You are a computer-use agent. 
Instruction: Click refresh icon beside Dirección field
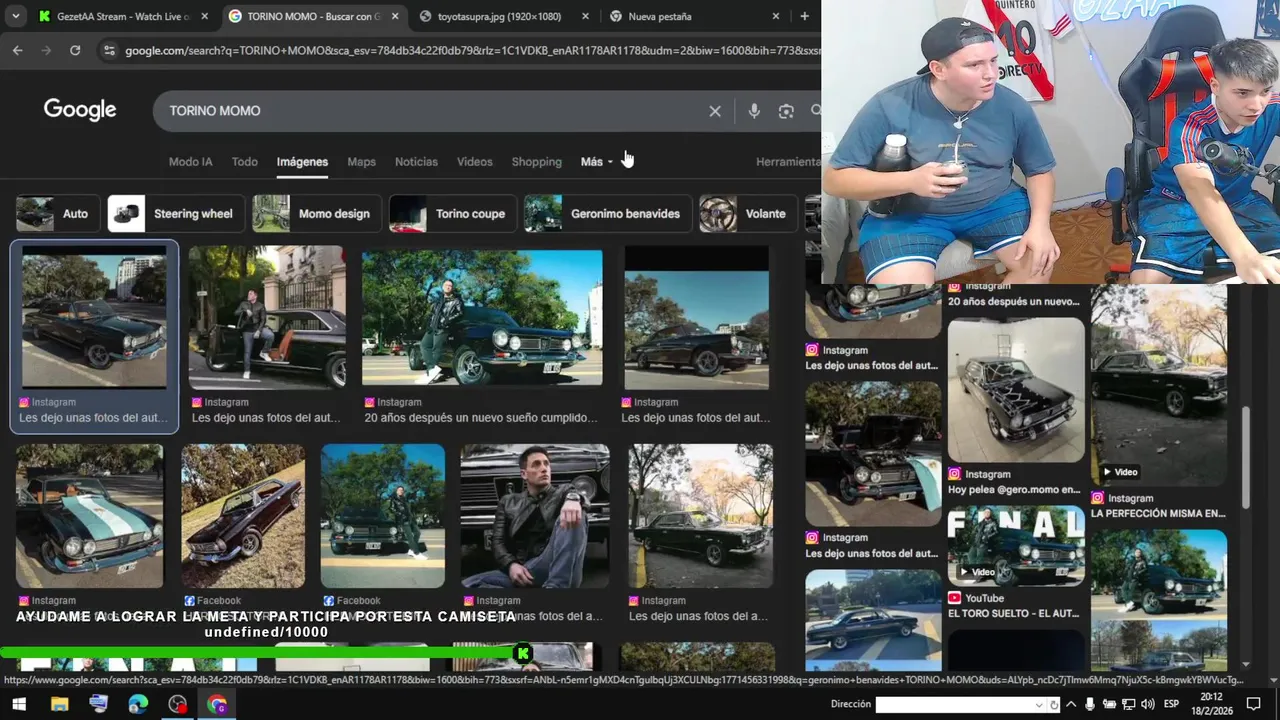pyautogui.click(x=1054, y=704)
